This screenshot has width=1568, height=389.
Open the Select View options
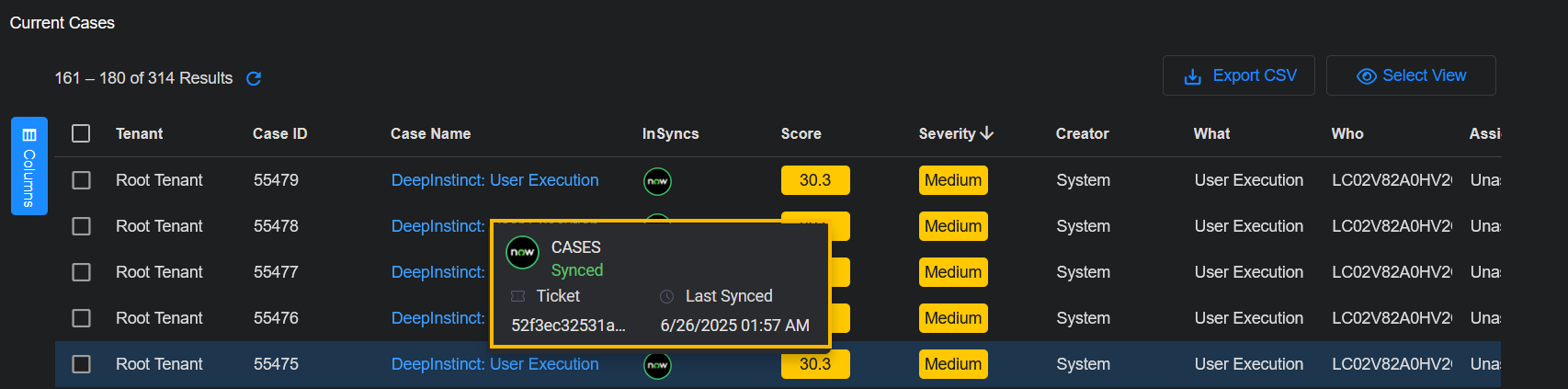click(1411, 75)
